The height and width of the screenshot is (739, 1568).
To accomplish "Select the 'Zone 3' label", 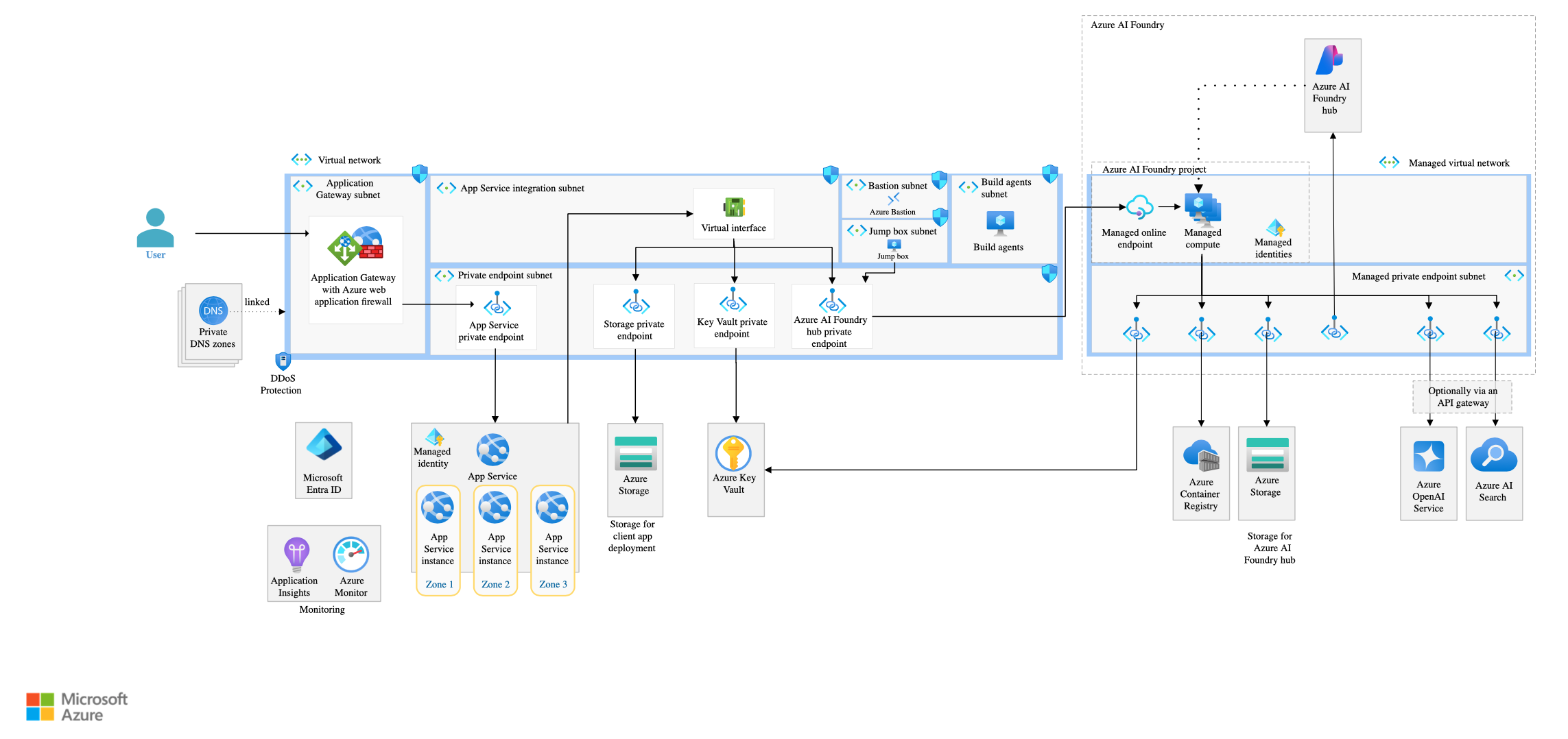I will 553,585.
